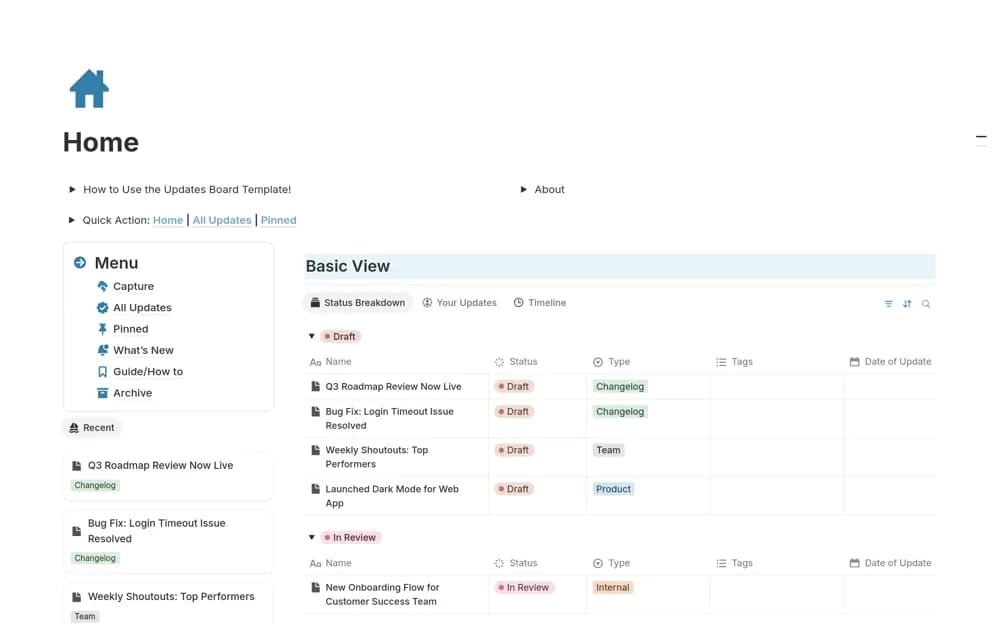Image resolution: width=1000 pixels, height=624 pixels.
Task: Click Changelog tag on Q3 Roadmap recent card
Action: [95, 485]
